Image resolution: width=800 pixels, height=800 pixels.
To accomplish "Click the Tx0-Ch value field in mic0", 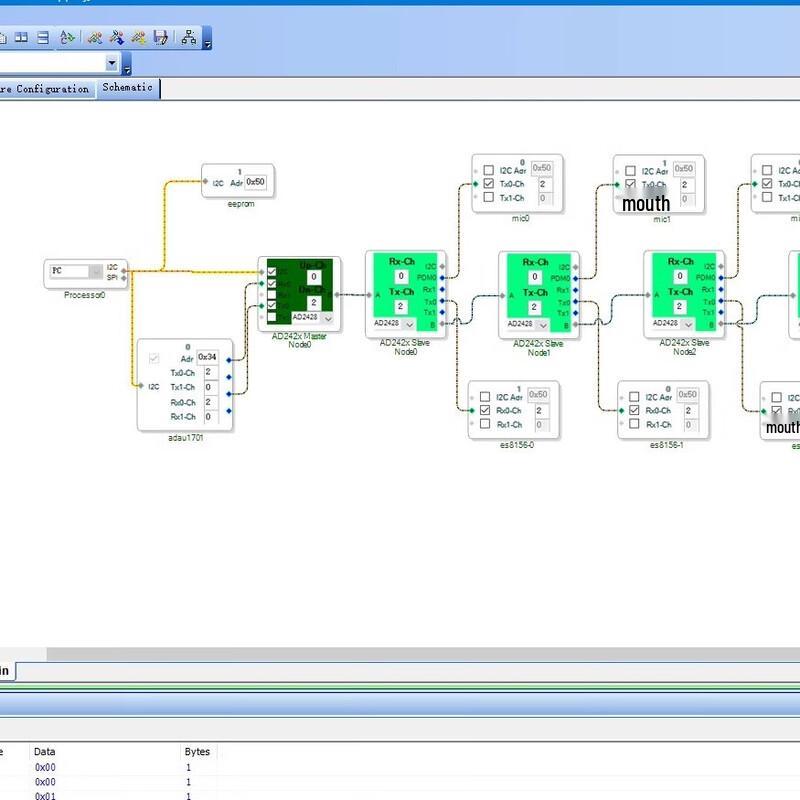I will [x=545, y=184].
